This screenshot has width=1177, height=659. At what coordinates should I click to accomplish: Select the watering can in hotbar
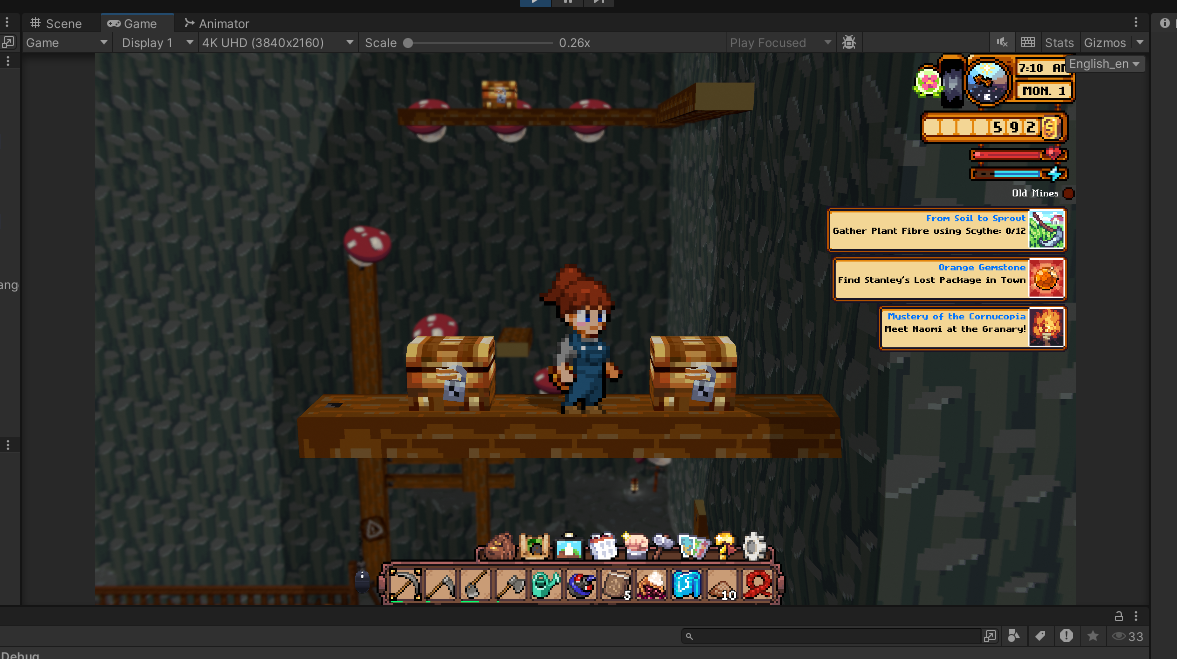pyautogui.click(x=546, y=584)
